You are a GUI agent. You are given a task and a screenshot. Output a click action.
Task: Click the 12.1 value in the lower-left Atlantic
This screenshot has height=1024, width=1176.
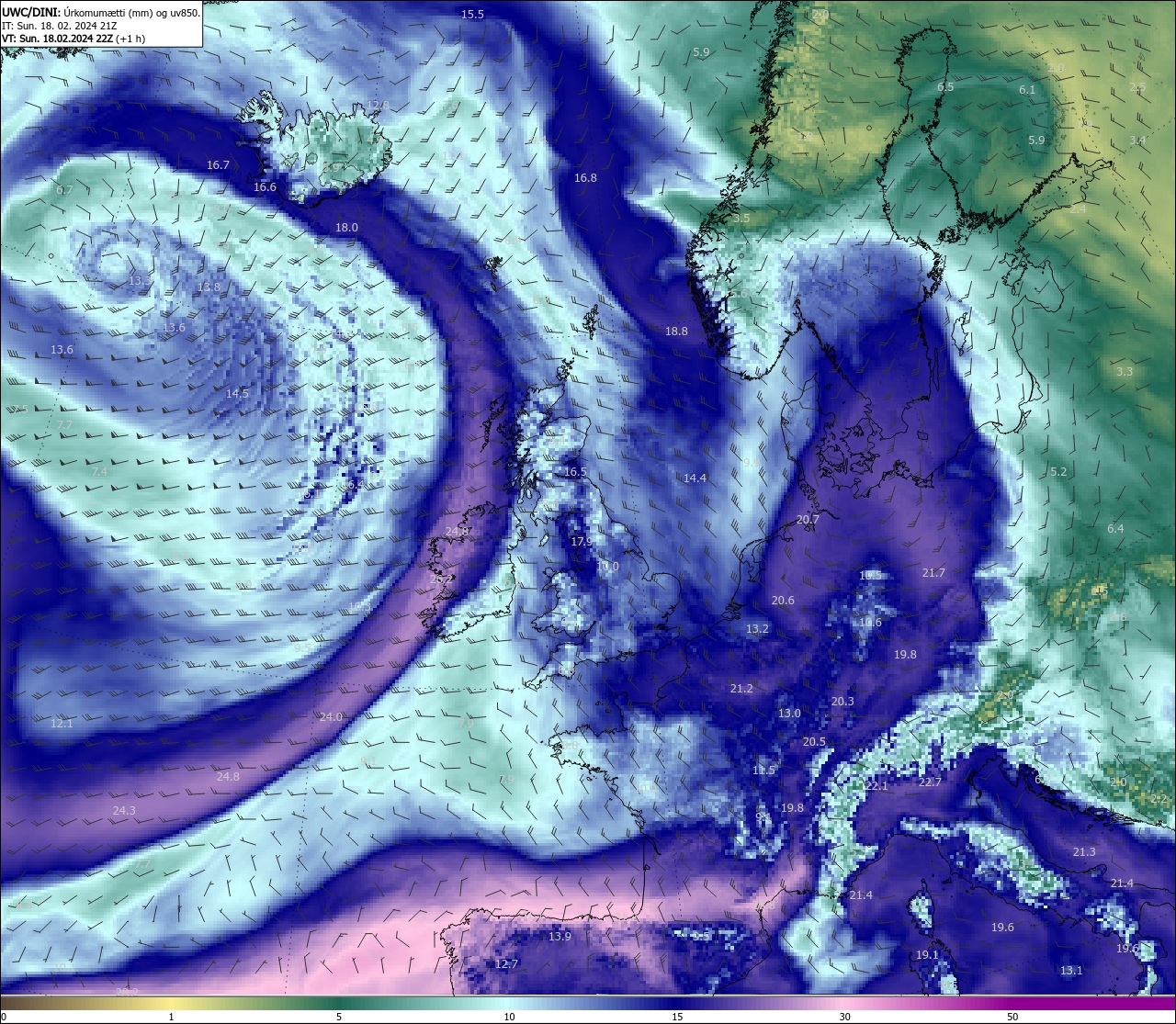62,723
